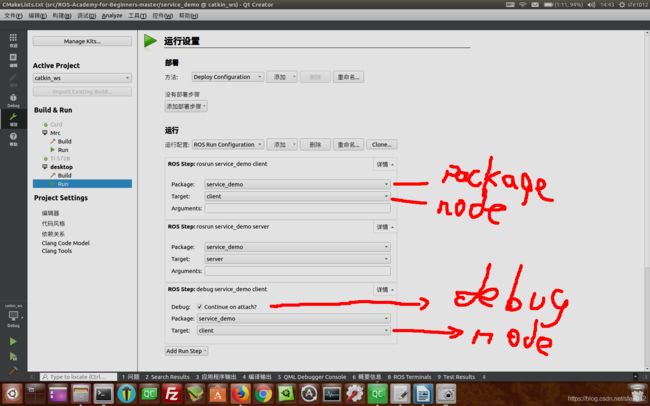
Task: Open the 工具(T) menu
Action: [137, 16]
